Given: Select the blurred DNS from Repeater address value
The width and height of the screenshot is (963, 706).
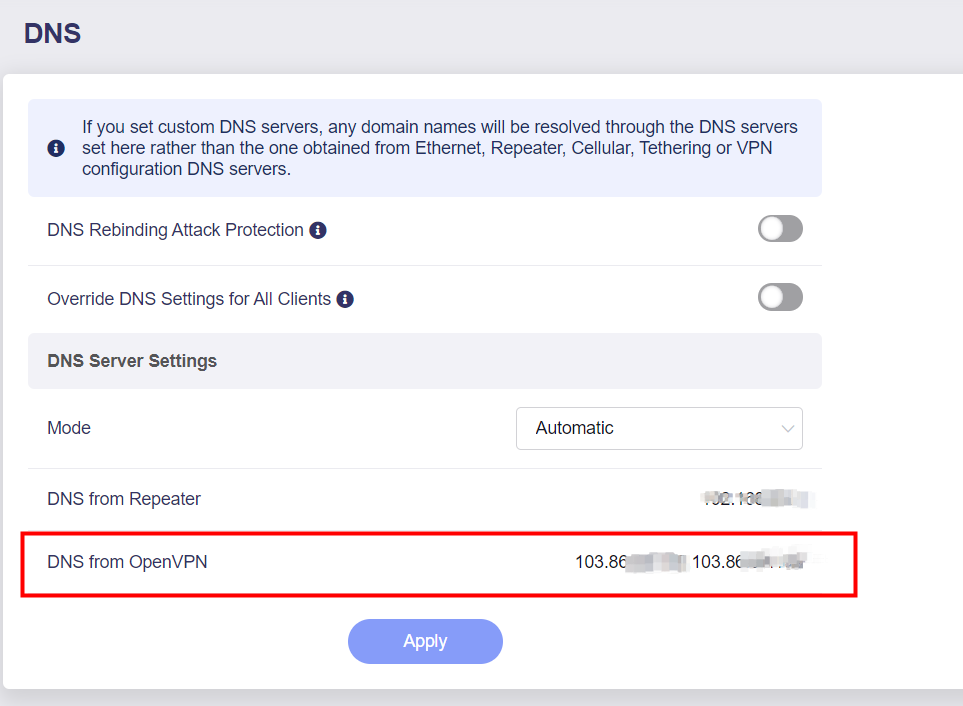Looking at the screenshot, I should [x=757, y=499].
